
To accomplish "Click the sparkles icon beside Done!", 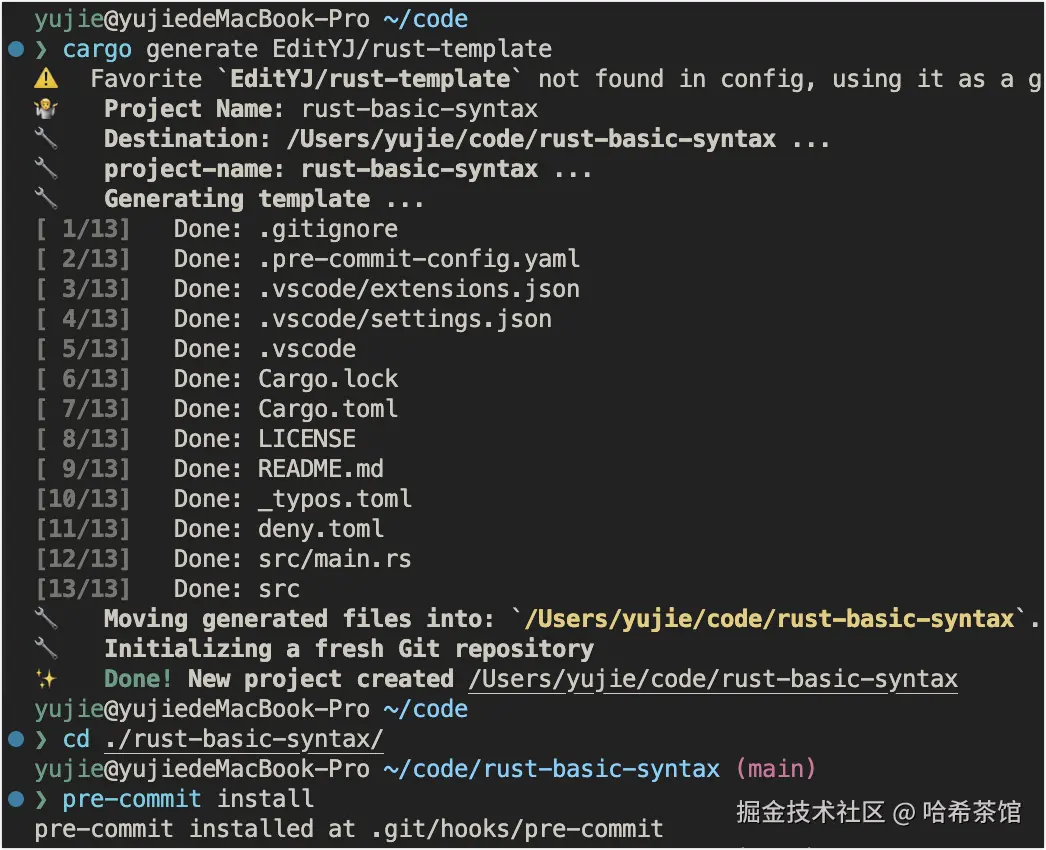I will click(x=46, y=679).
